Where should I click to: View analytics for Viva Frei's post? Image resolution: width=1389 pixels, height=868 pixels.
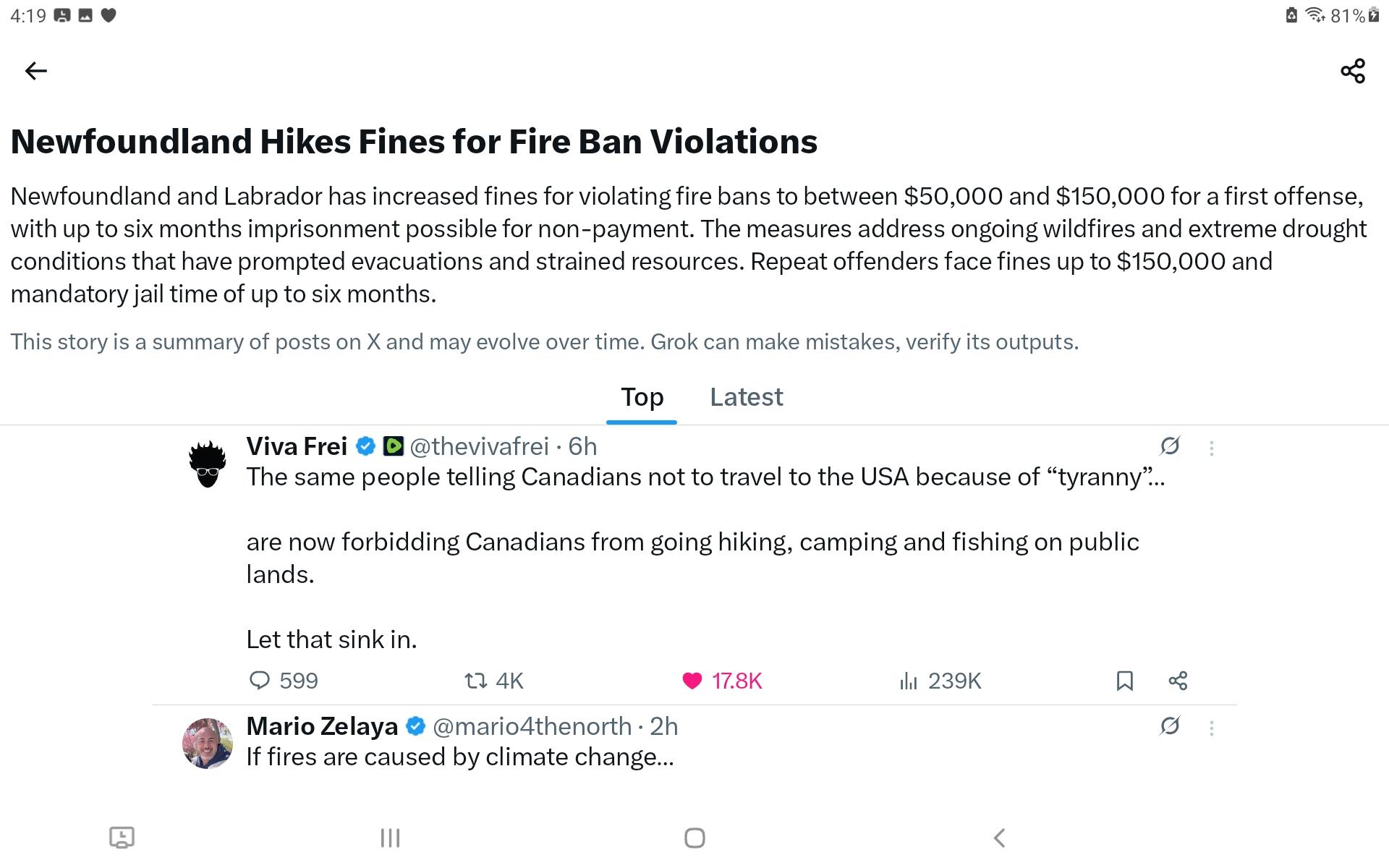(x=909, y=681)
